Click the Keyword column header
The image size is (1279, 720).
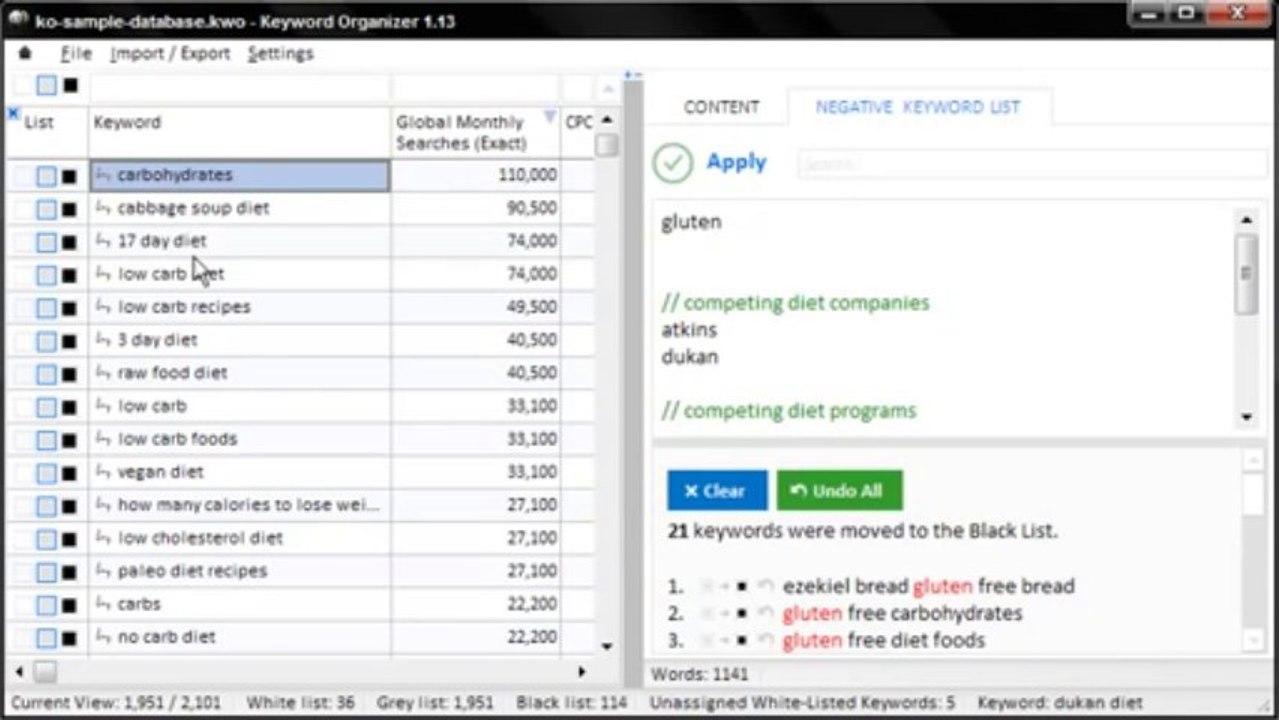coord(239,132)
